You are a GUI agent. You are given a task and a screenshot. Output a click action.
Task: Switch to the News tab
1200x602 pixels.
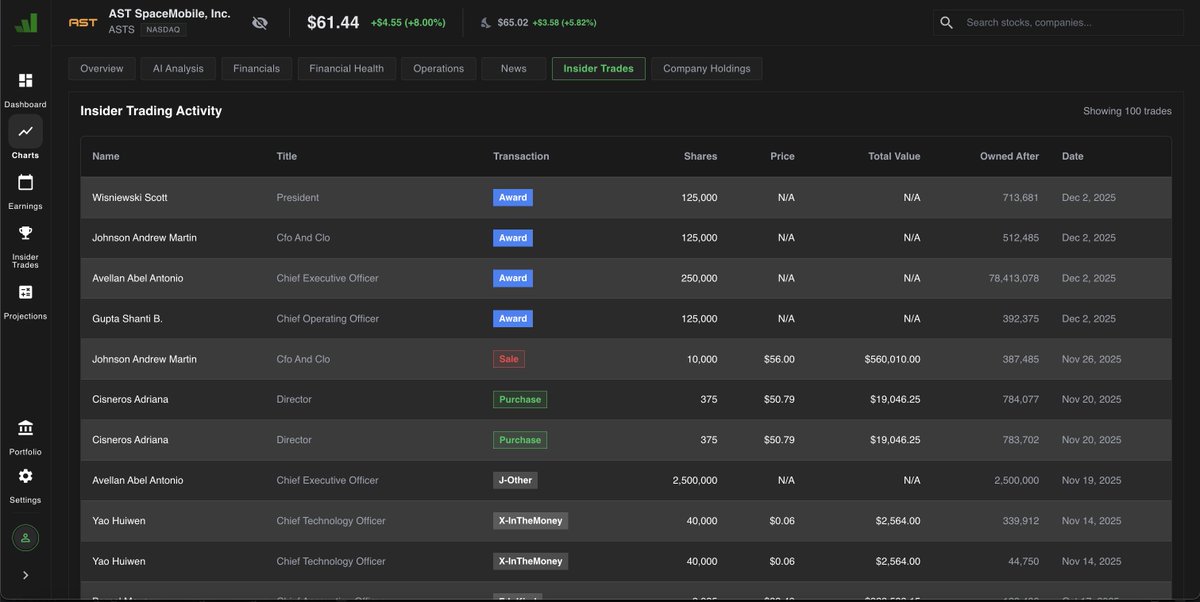click(514, 68)
